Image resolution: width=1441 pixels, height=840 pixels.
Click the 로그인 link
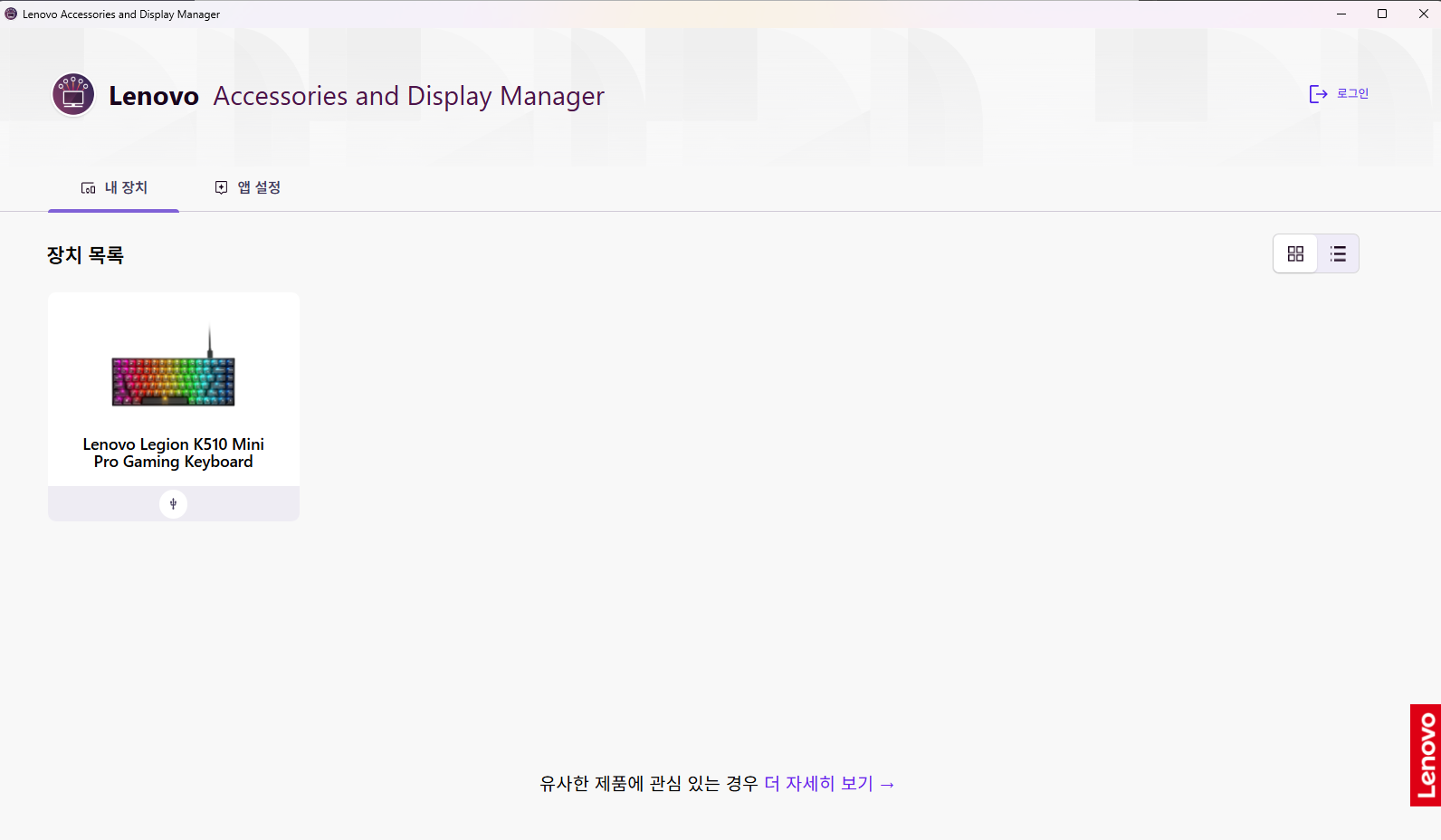point(1352,94)
